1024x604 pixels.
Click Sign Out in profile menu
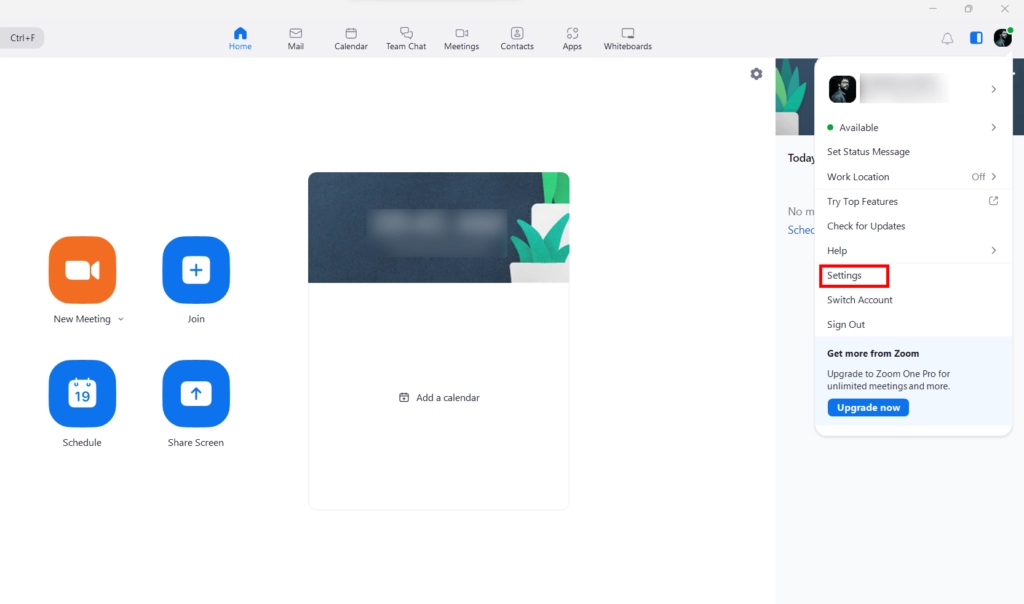point(846,325)
